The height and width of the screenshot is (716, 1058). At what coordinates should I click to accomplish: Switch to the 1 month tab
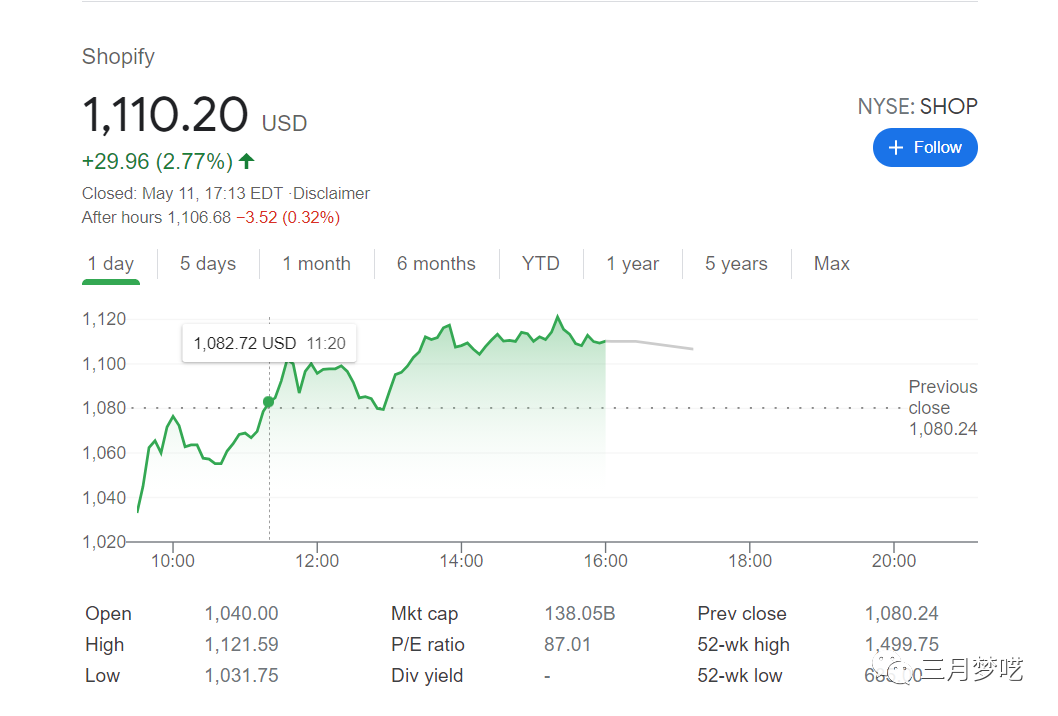click(316, 264)
